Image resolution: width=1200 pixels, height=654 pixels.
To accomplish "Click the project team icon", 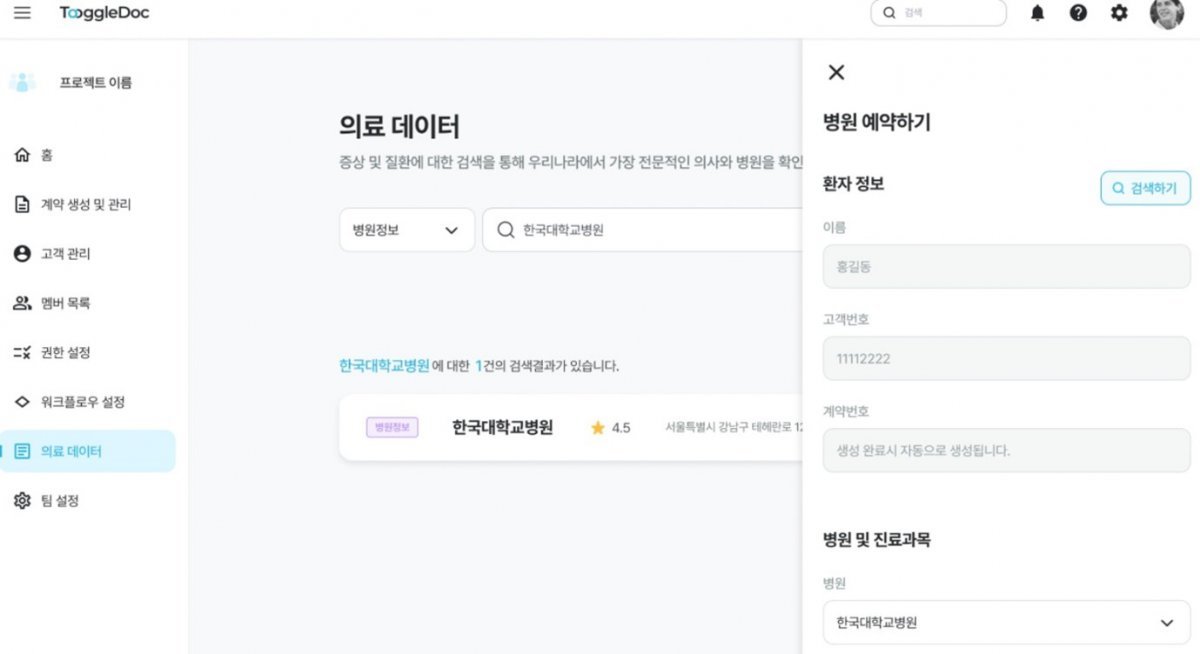I will click(x=22, y=83).
